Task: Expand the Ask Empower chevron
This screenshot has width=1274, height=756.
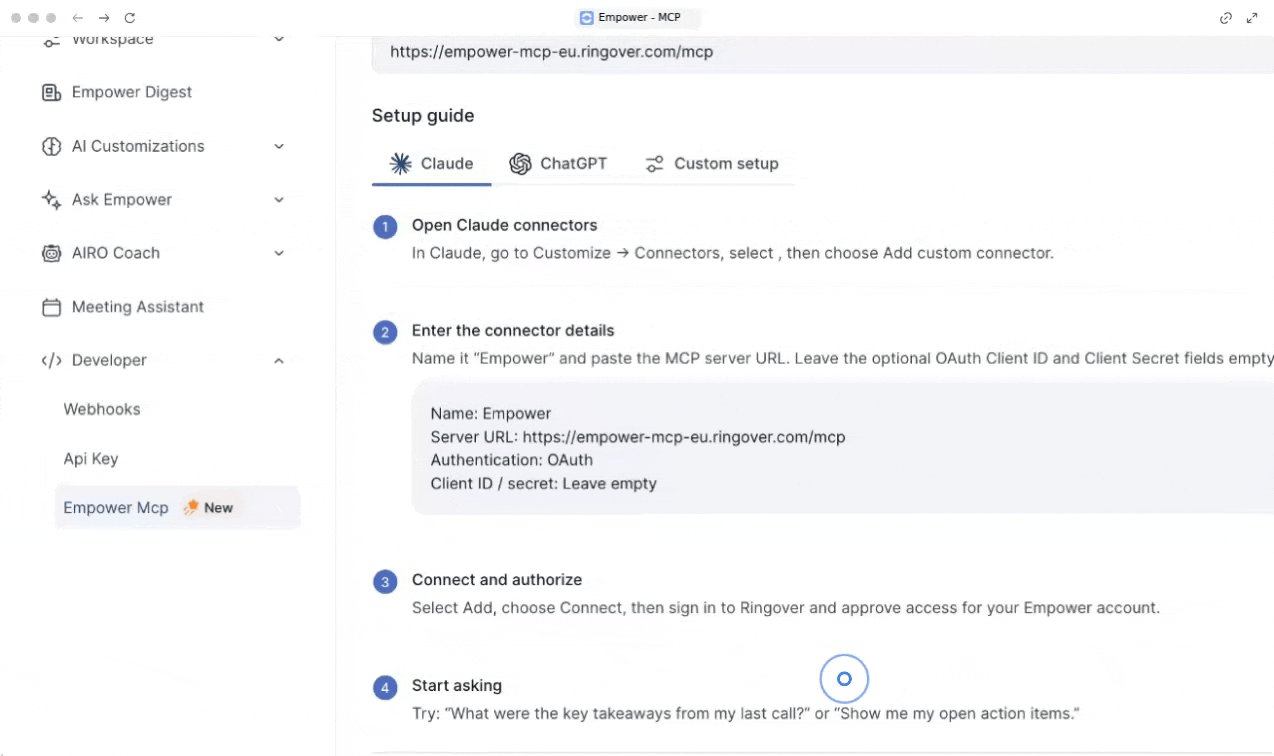Action: pyautogui.click(x=279, y=200)
